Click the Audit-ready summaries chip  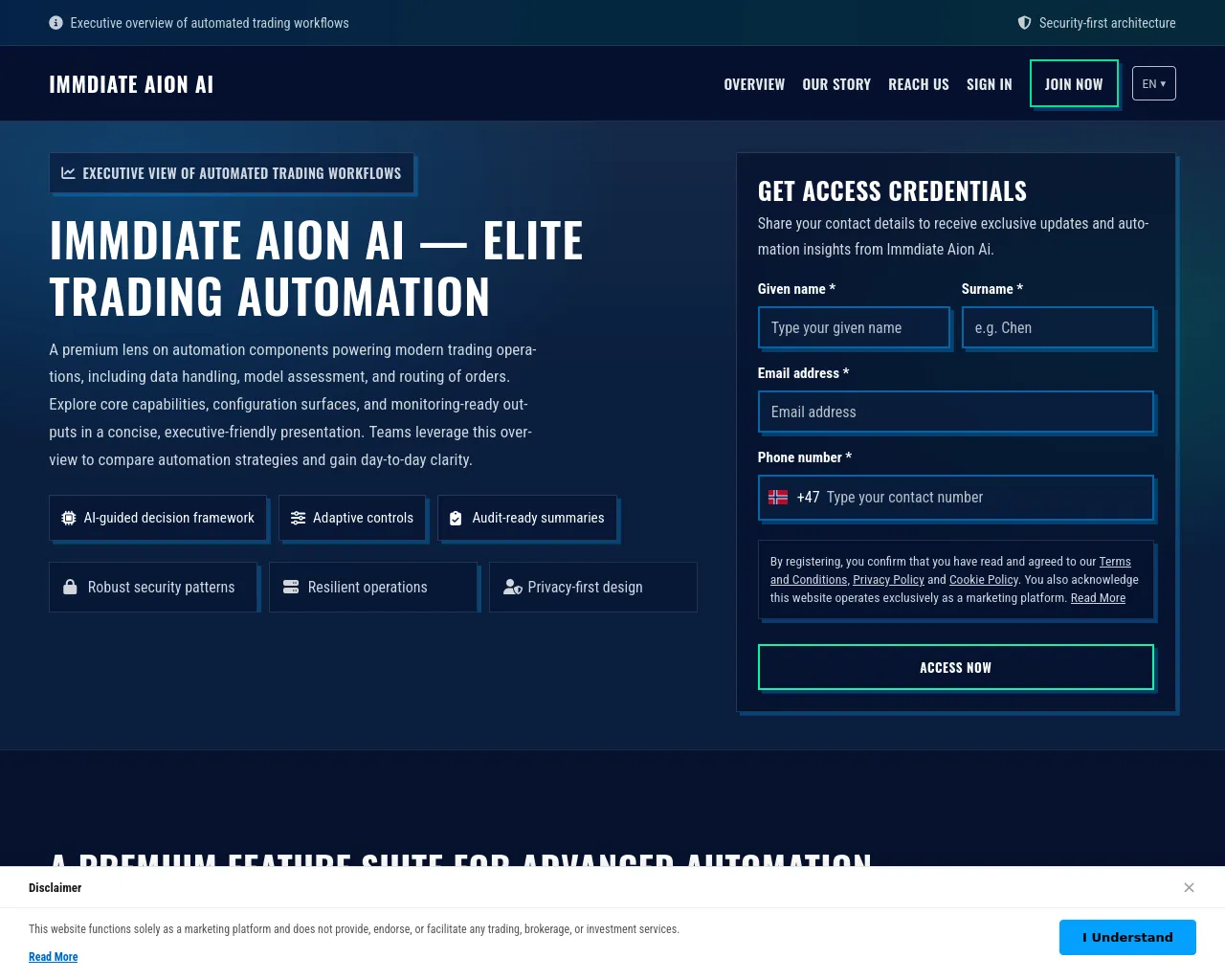[x=527, y=518]
